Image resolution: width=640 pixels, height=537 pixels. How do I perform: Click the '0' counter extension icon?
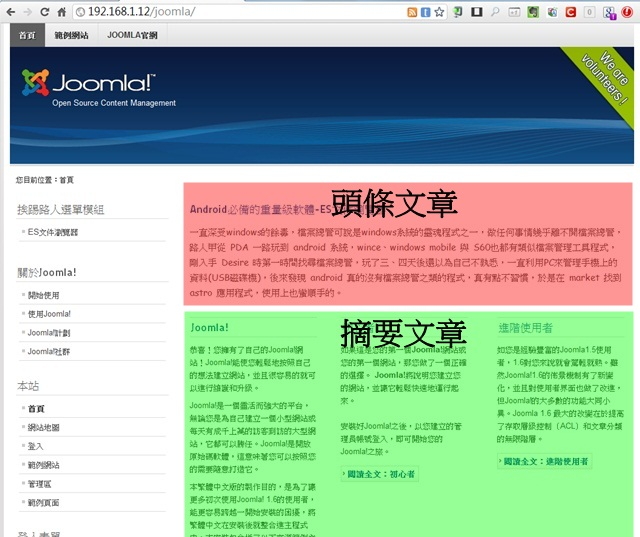pos(589,12)
